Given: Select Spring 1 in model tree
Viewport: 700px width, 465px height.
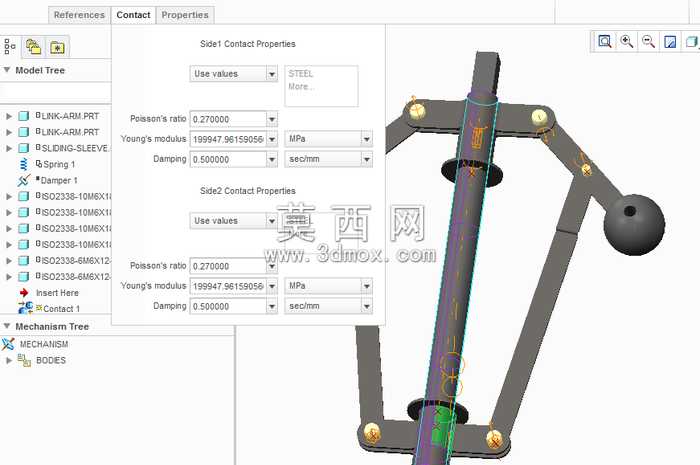Looking at the screenshot, I should pyautogui.click(x=59, y=164).
